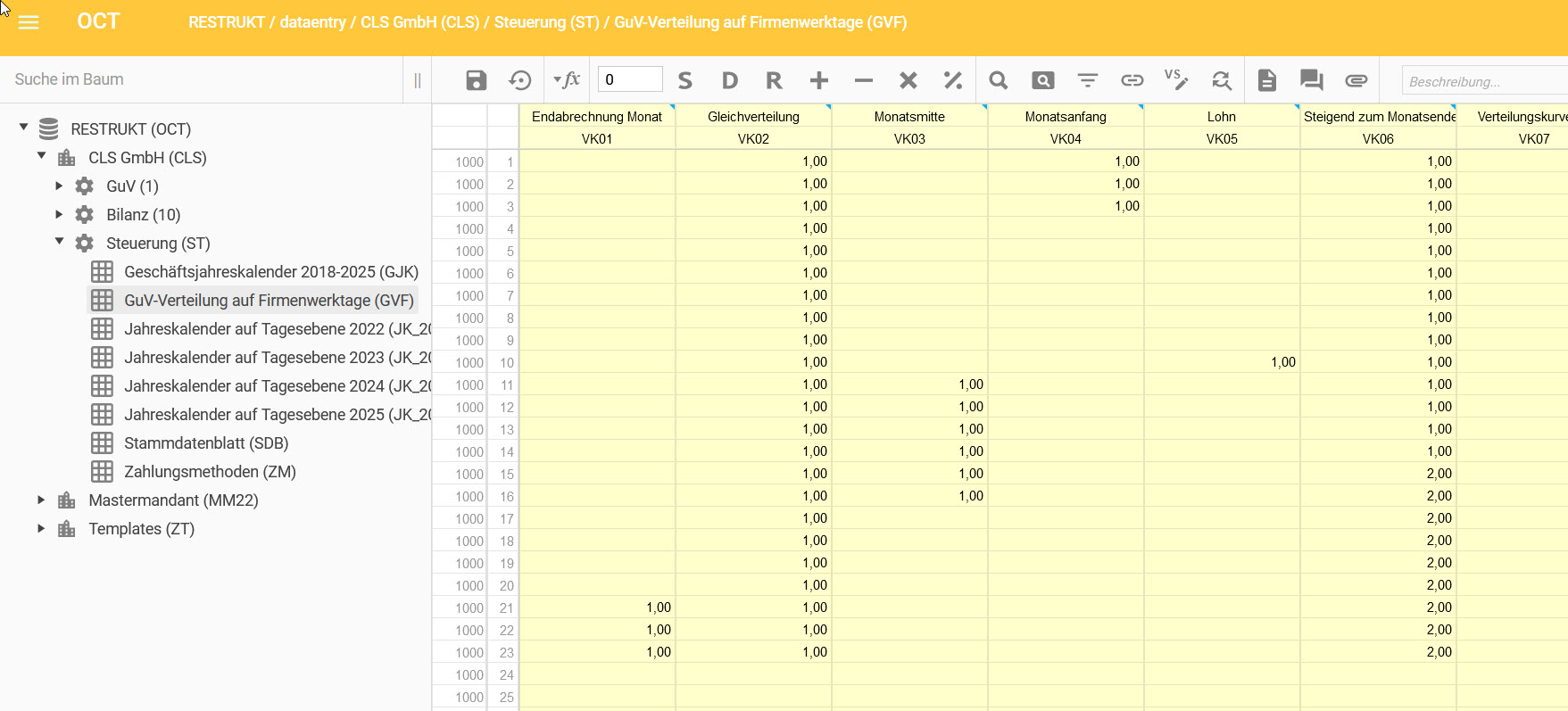Open the filter lines icon

pos(1088,80)
